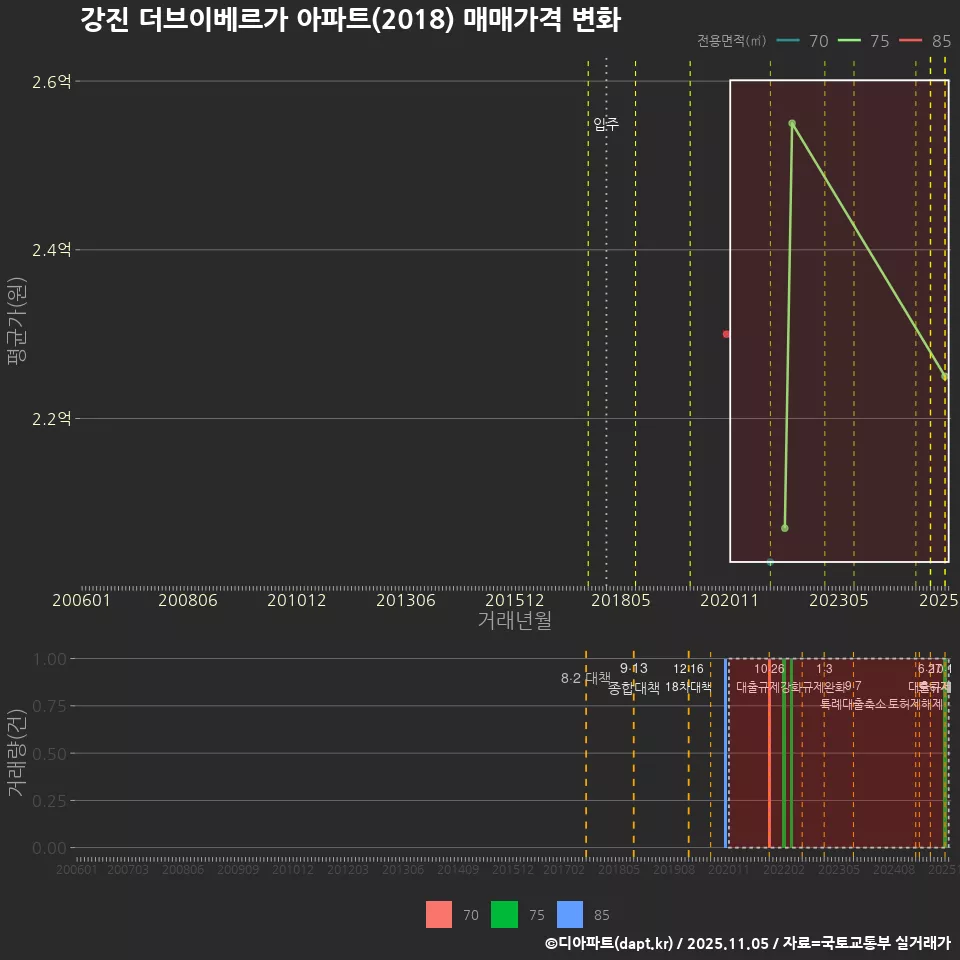The image size is (960, 960).
Task: Click the peak 2.55억 data point on the green line
Action: click(792, 123)
